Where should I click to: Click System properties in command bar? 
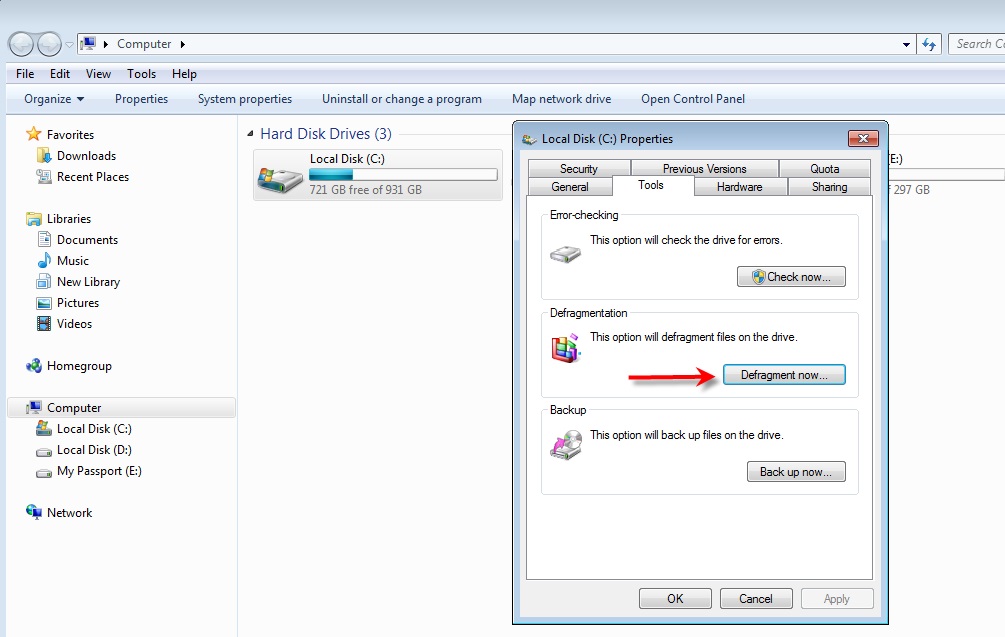pyautogui.click(x=245, y=99)
